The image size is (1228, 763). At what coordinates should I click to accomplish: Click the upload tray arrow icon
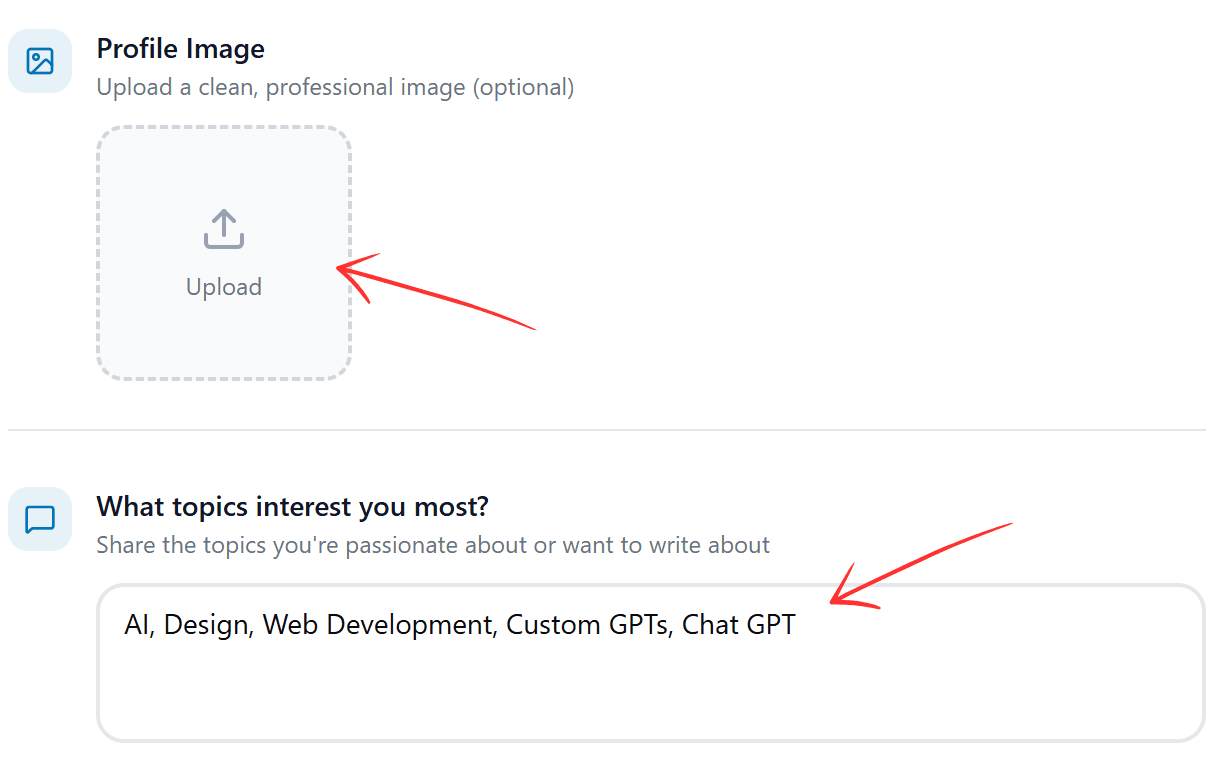click(224, 229)
